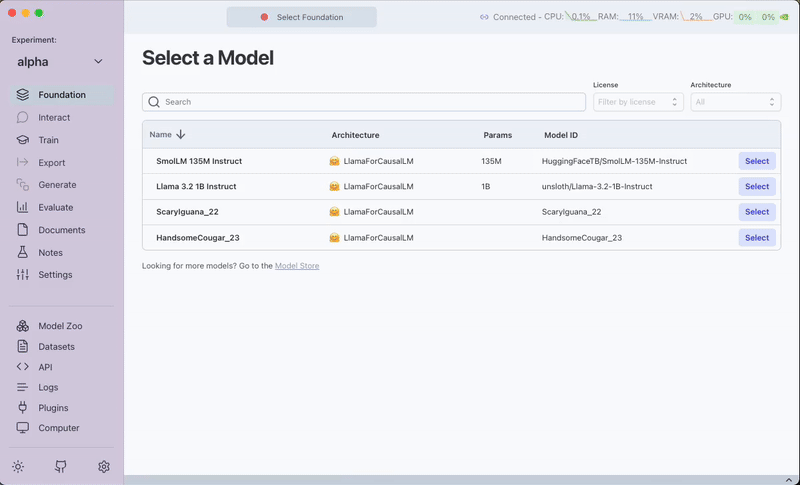Screen dimensions: 800x485
Task: Open the Architecture filter dropdown
Action: pyautogui.click(x=735, y=102)
